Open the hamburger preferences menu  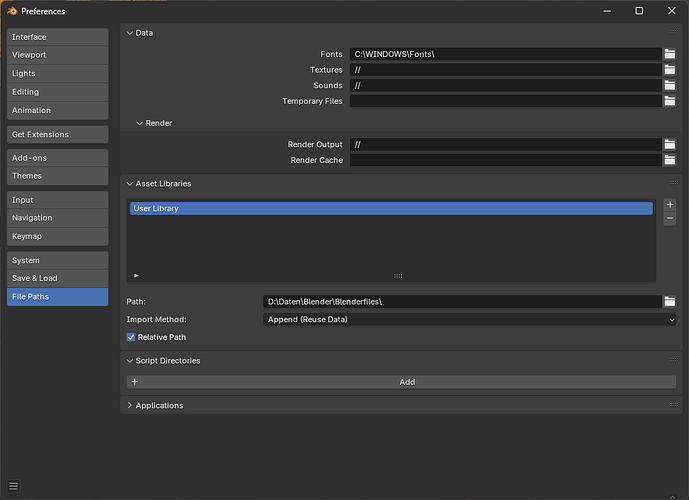point(14,486)
